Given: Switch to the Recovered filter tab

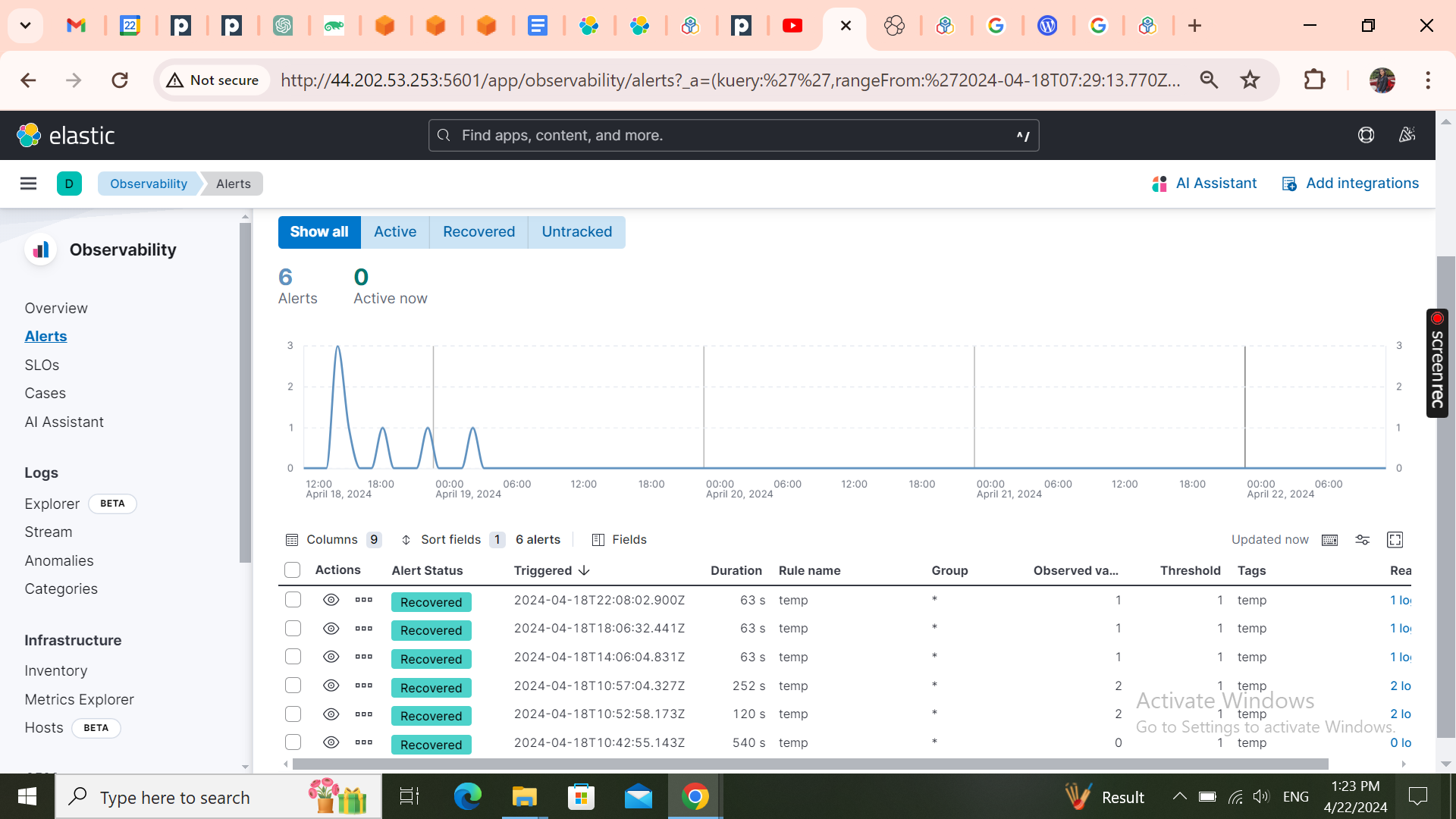Looking at the screenshot, I should (x=479, y=232).
